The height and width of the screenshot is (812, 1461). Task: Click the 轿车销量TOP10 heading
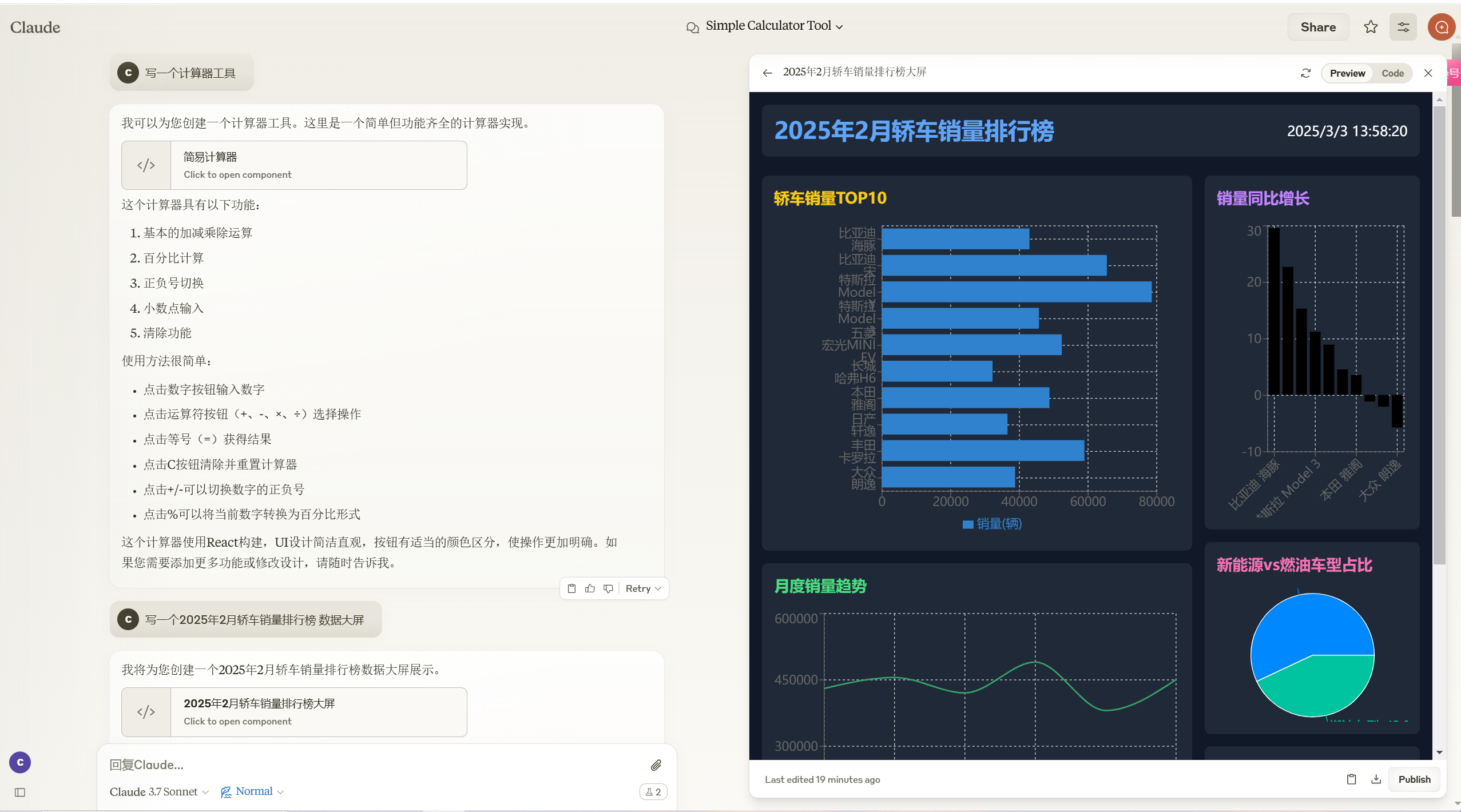tap(830, 198)
